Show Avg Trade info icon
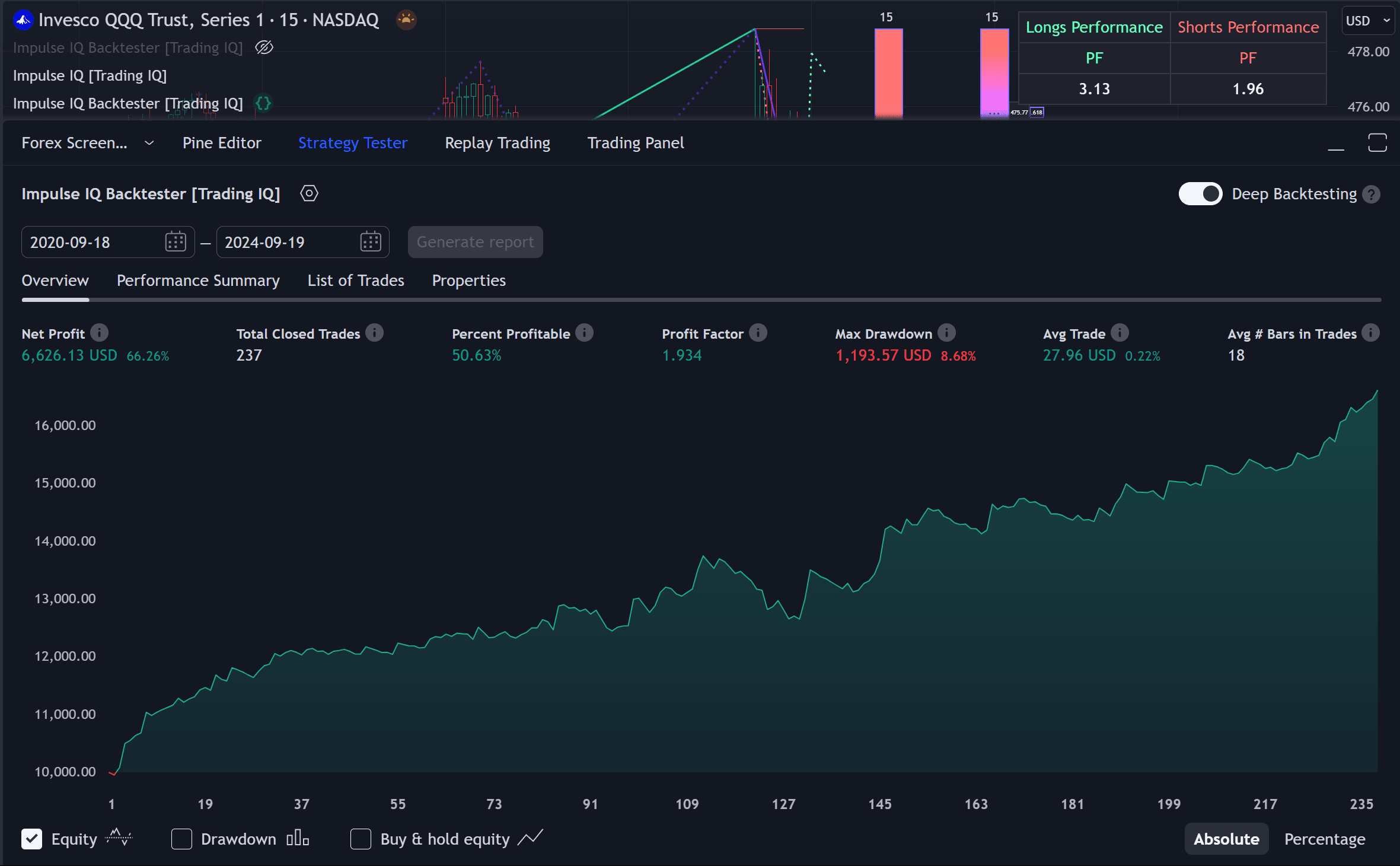1400x866 pixels. 1120,333
